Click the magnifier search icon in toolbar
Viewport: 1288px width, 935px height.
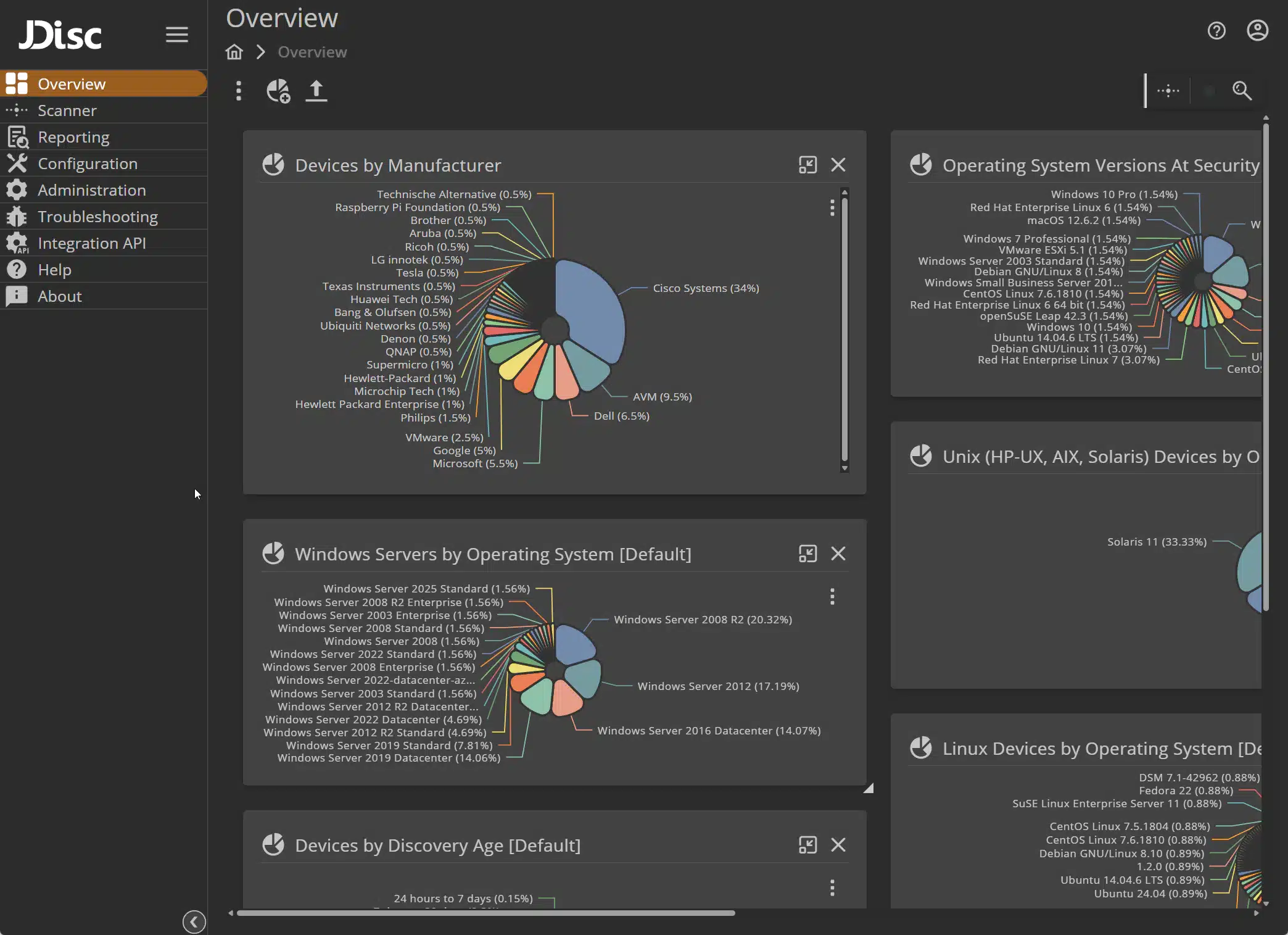1241,91
